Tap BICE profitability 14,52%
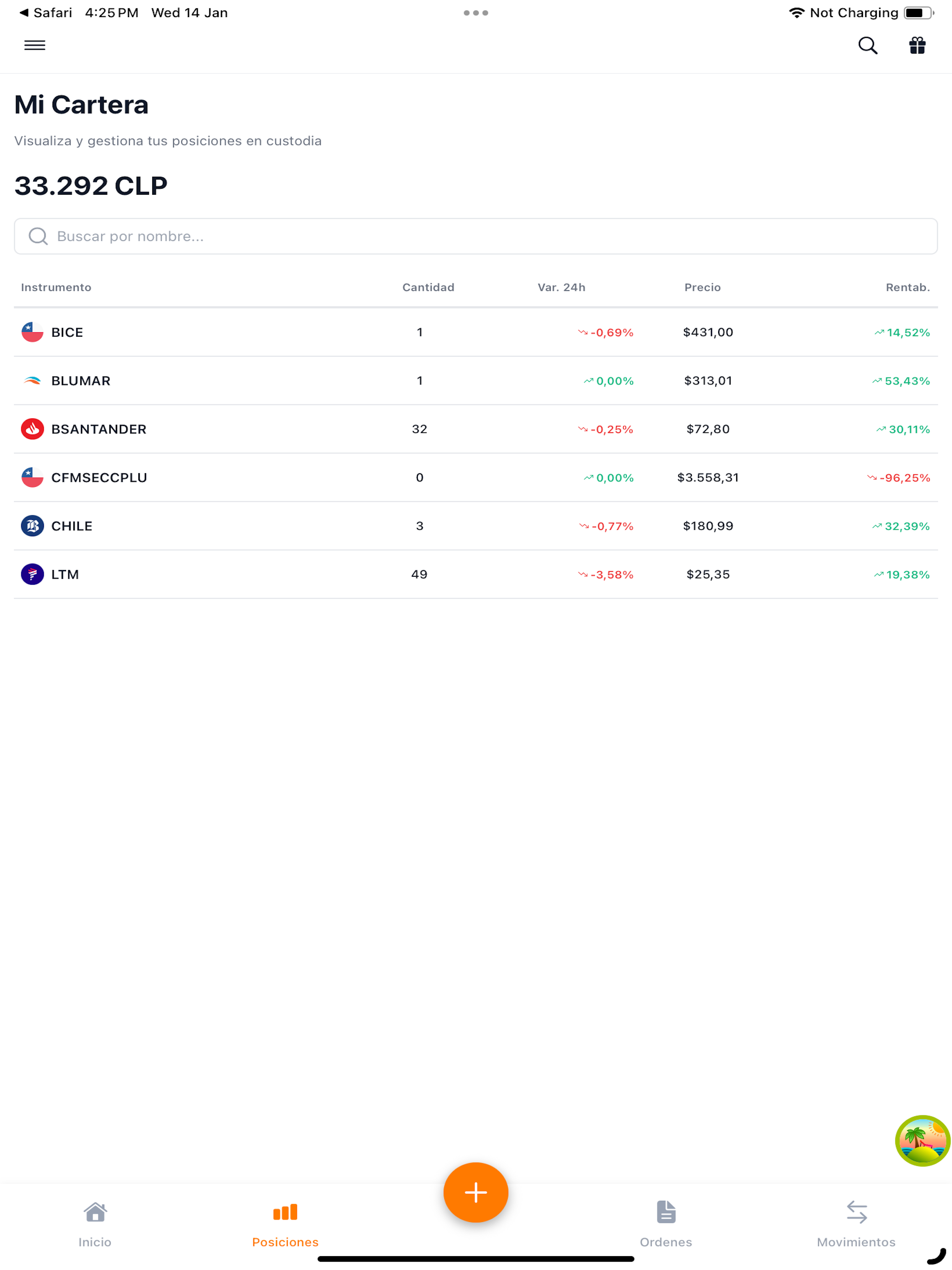Image resolution: width=952 pixels, height=1270 pixels. click(902, 332)
